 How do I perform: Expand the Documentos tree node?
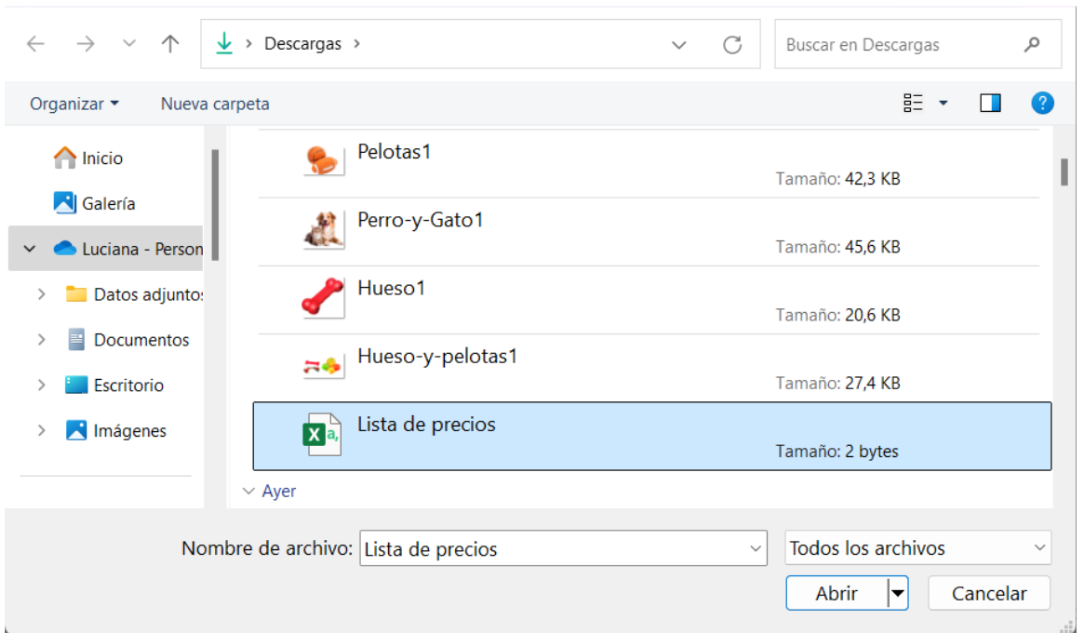click(x=41, y=340)
